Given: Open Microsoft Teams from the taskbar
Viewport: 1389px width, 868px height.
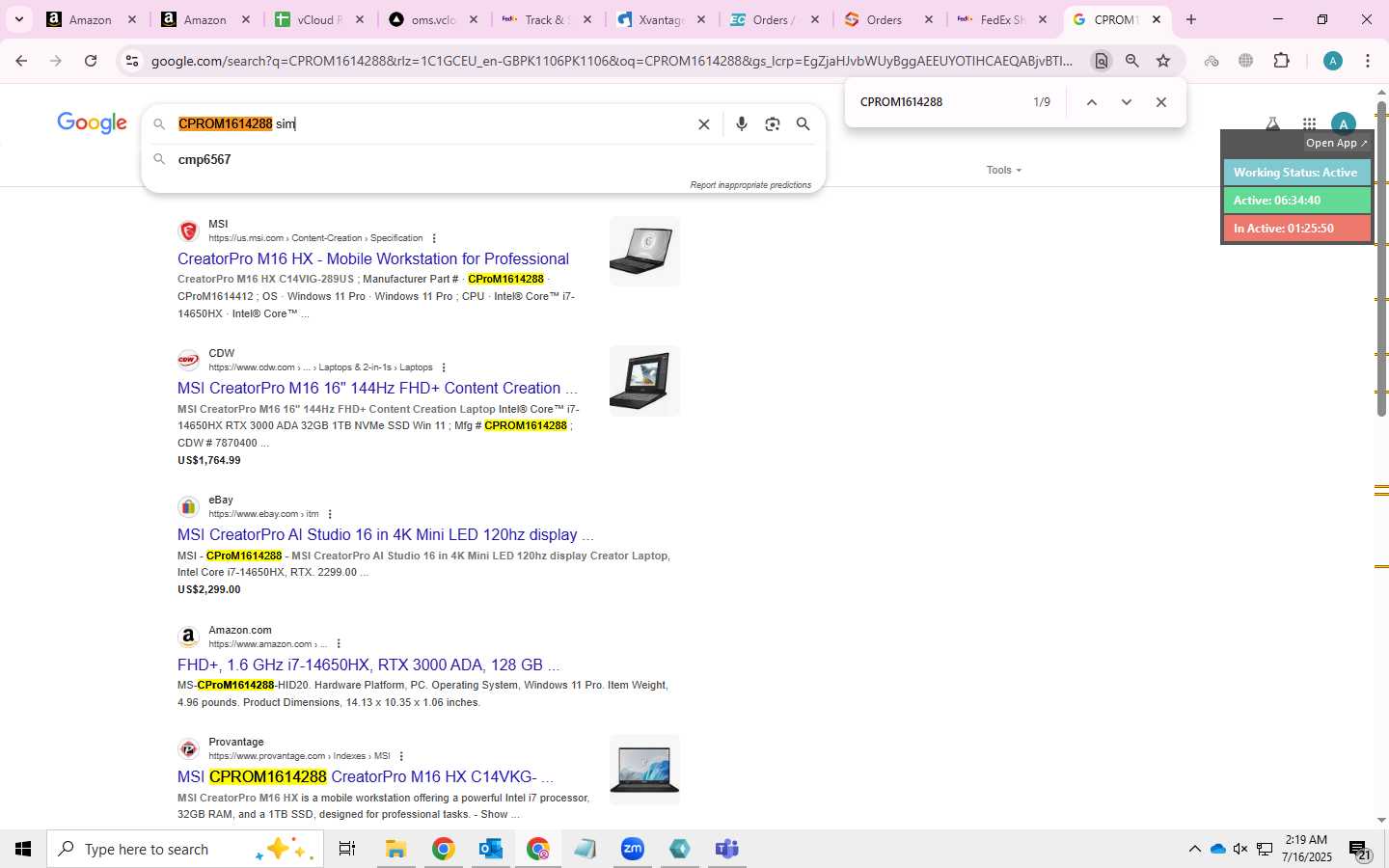Looking at the screenshot, I should (x=726, y=849).
